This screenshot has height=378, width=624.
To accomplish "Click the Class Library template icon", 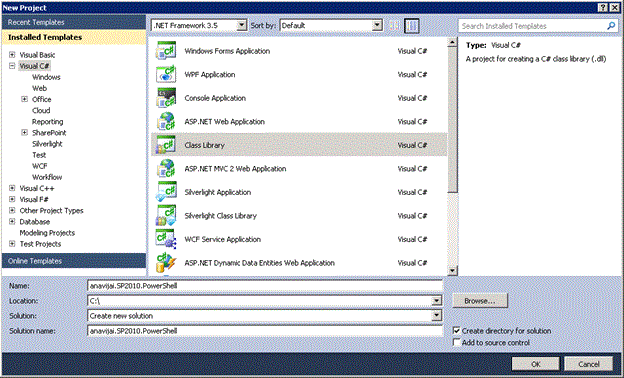I will pyautogui.click(x=166, y=145).
